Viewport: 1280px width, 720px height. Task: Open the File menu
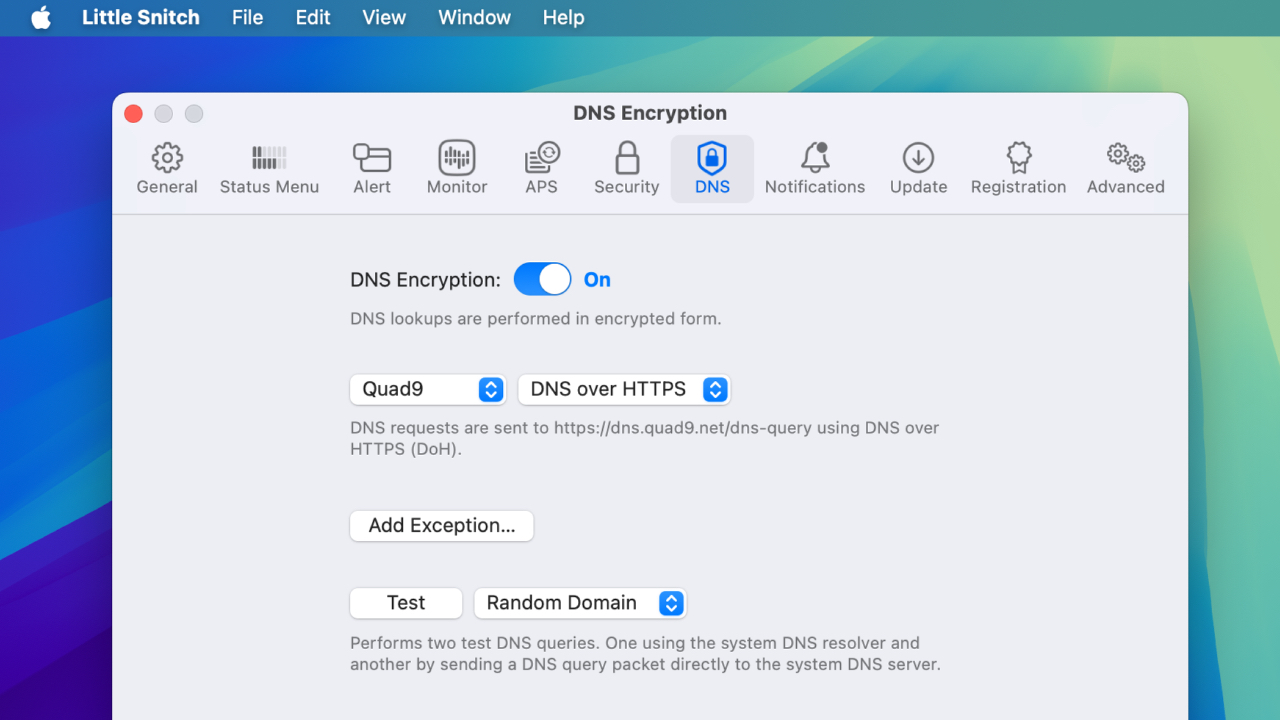[x=247, y=18]
